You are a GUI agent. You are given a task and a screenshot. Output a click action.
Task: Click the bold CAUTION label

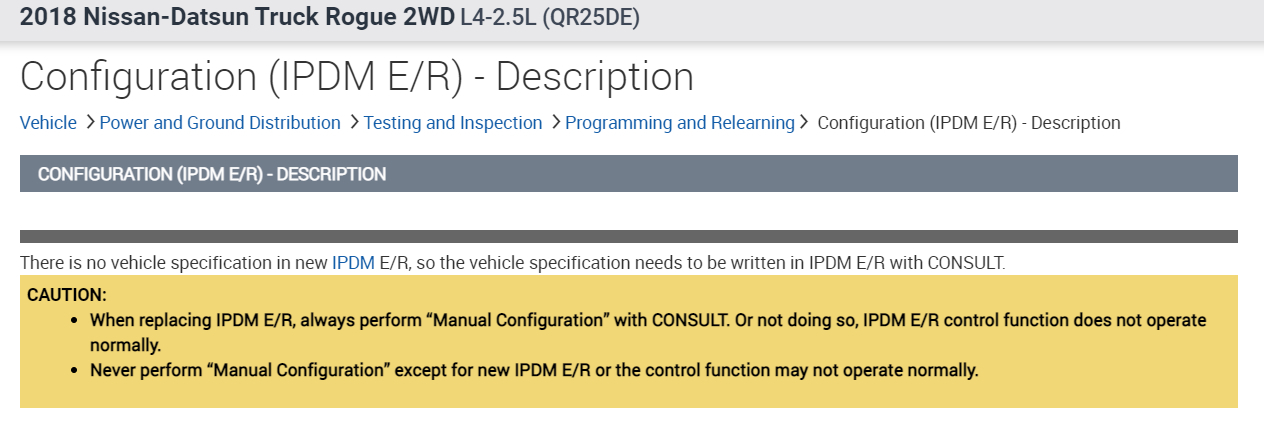67,295
